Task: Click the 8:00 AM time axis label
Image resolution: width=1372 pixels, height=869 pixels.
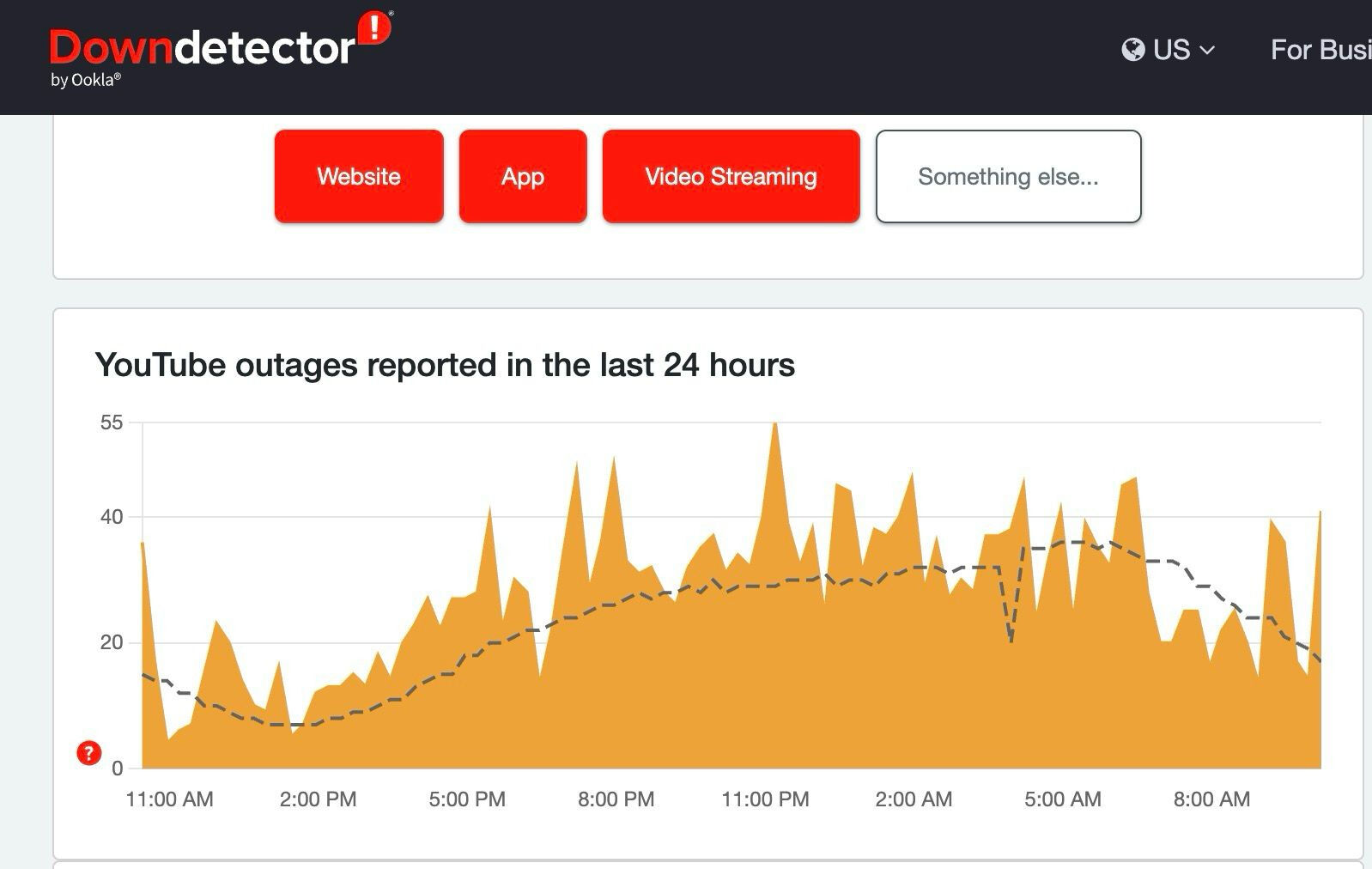Action: coord(1211,799)
